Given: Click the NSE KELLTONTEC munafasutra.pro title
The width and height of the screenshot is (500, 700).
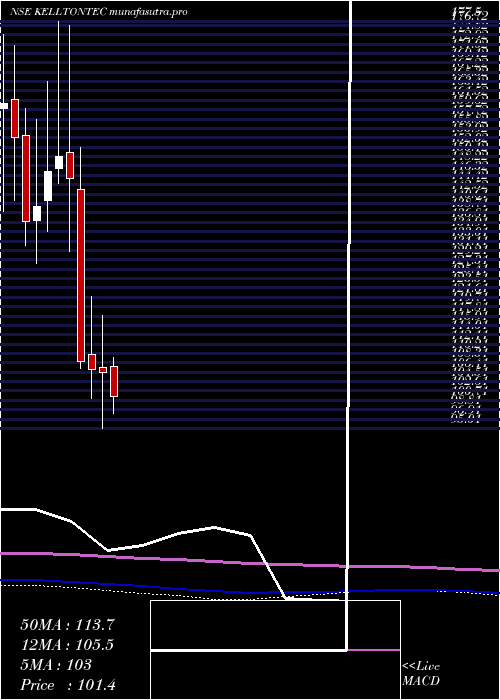Looking at the screenshot, I should (98, 12).
